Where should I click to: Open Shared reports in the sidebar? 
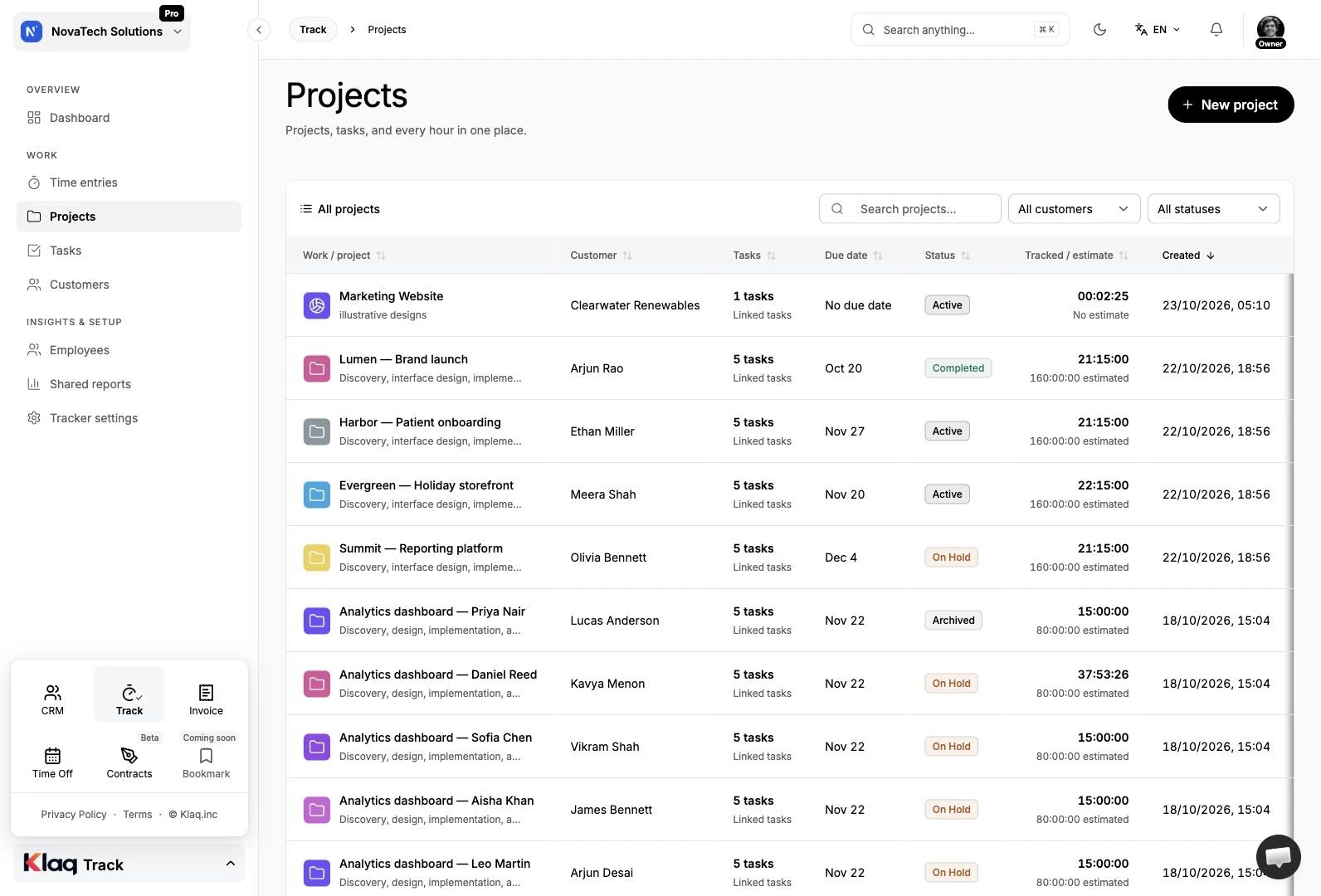click(x=129, y=384)
